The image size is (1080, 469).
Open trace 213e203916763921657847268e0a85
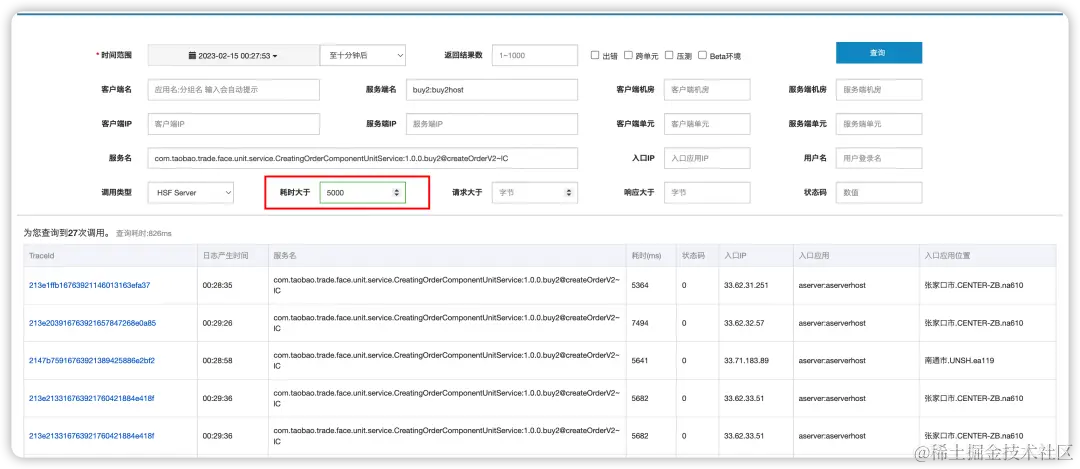92,323
